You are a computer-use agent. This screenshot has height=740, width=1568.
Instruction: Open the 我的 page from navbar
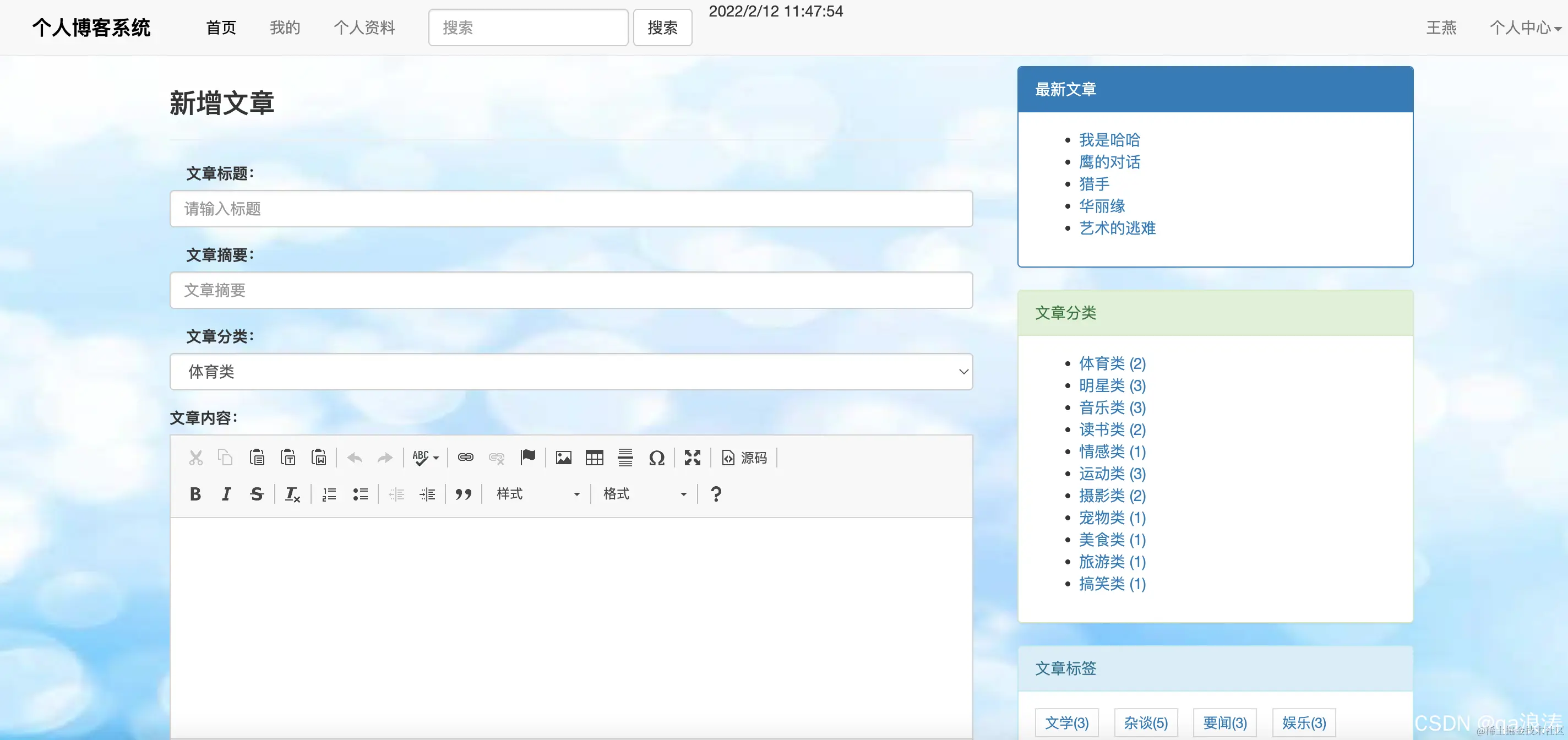[x=284, y=28]
